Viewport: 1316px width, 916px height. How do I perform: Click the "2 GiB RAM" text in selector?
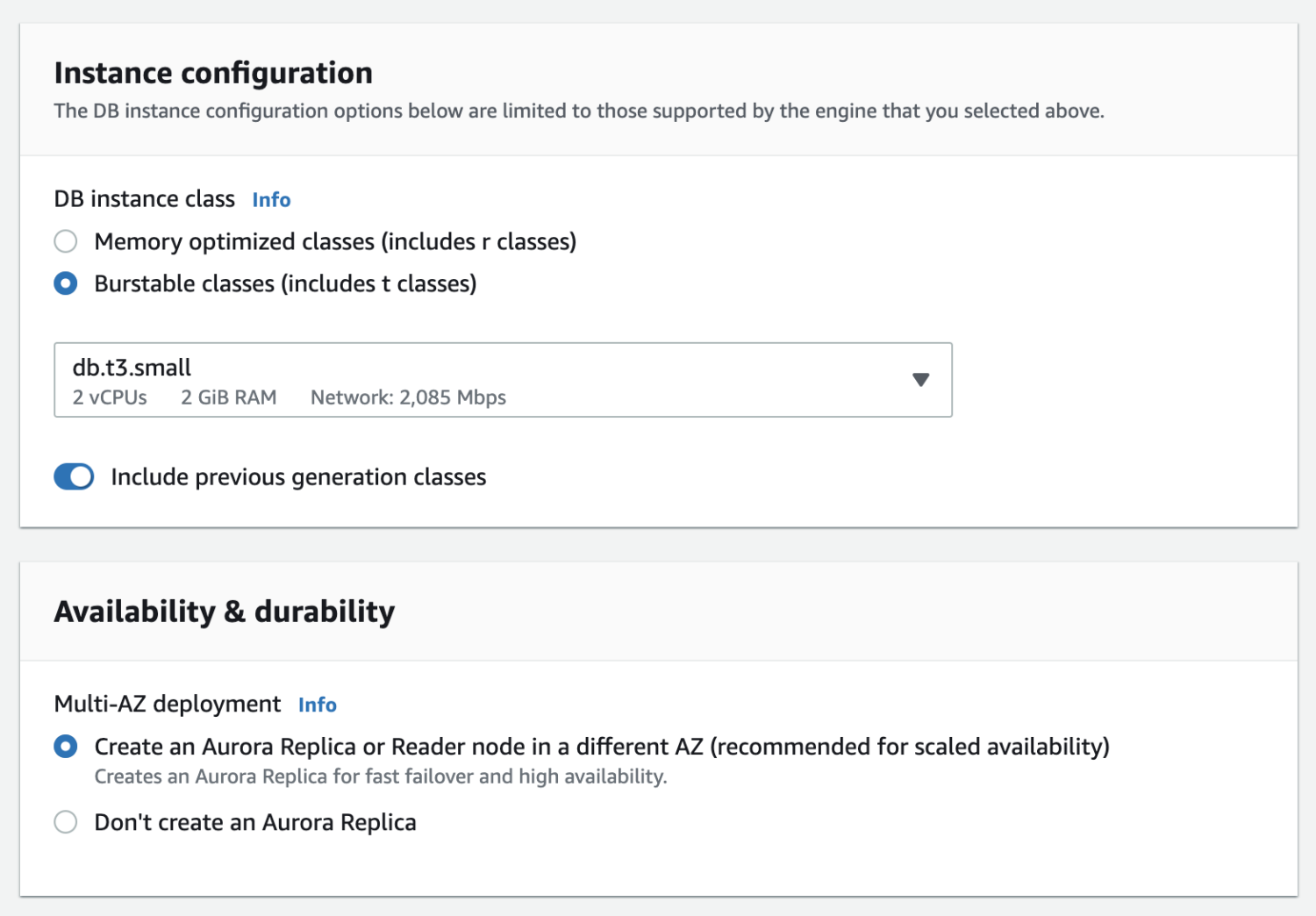coord(229,397)
